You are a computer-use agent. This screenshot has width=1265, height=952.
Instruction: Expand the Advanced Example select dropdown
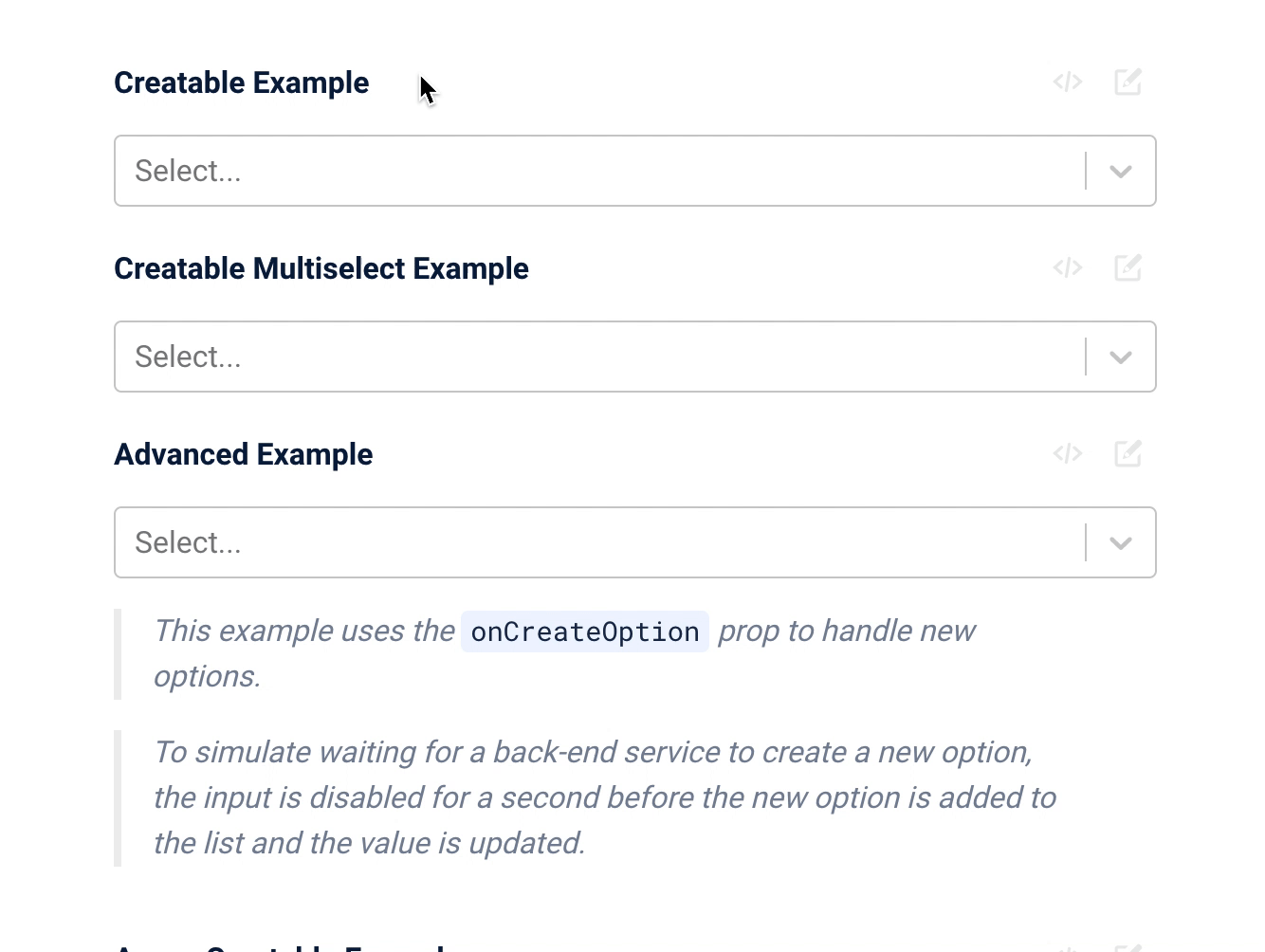(1121, 542)
